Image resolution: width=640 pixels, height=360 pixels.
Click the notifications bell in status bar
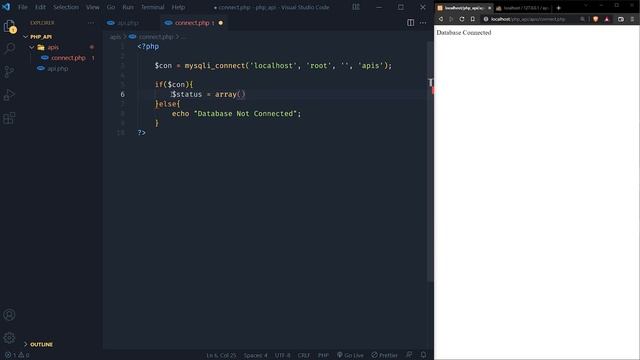click(424, 355)
